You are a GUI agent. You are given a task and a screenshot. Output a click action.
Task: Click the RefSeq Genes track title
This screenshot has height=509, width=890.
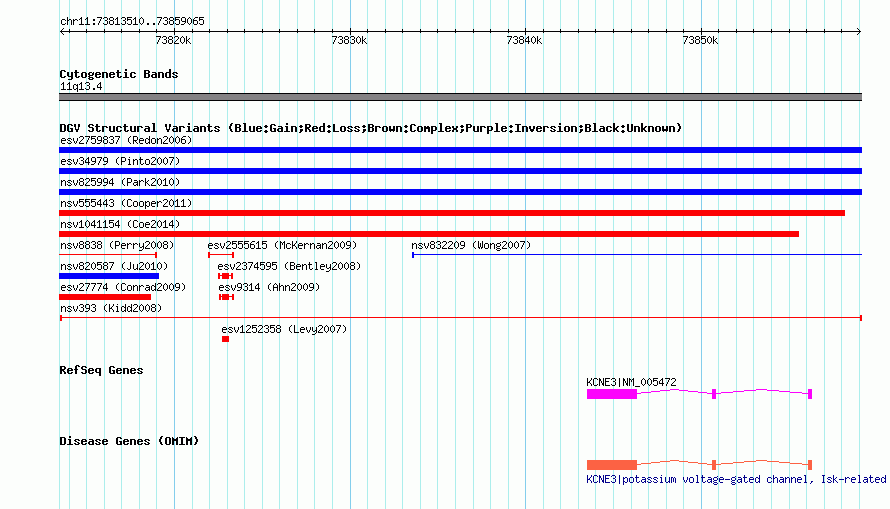(x=101, y=370)
